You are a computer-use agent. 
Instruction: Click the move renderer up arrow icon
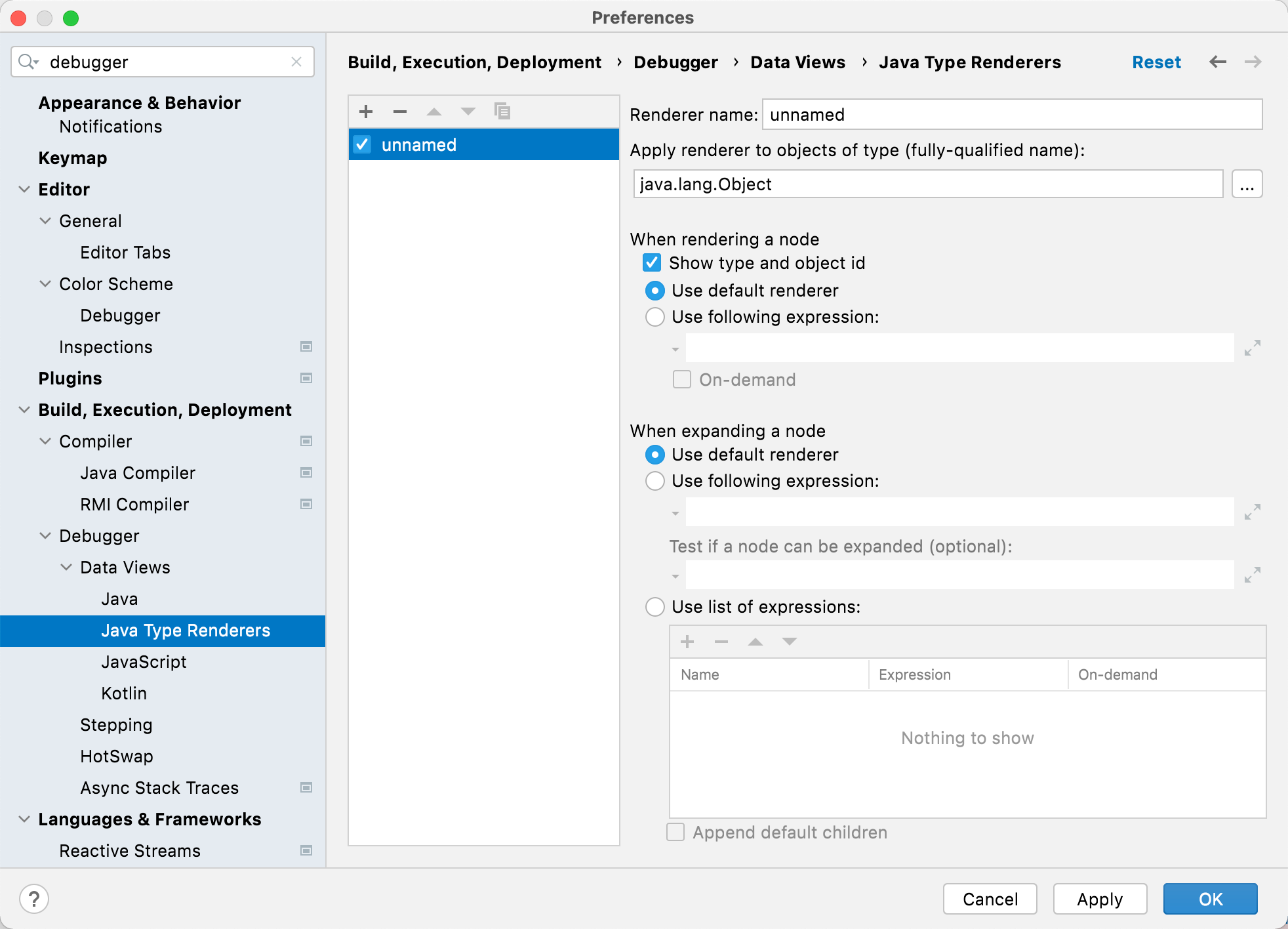coord(434,111)
